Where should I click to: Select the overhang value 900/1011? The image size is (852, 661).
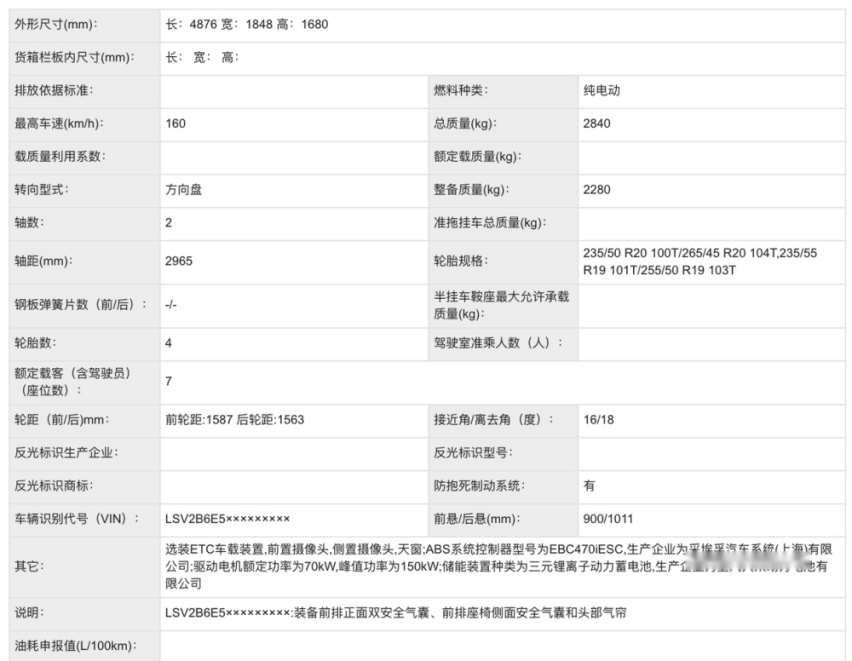608,519
